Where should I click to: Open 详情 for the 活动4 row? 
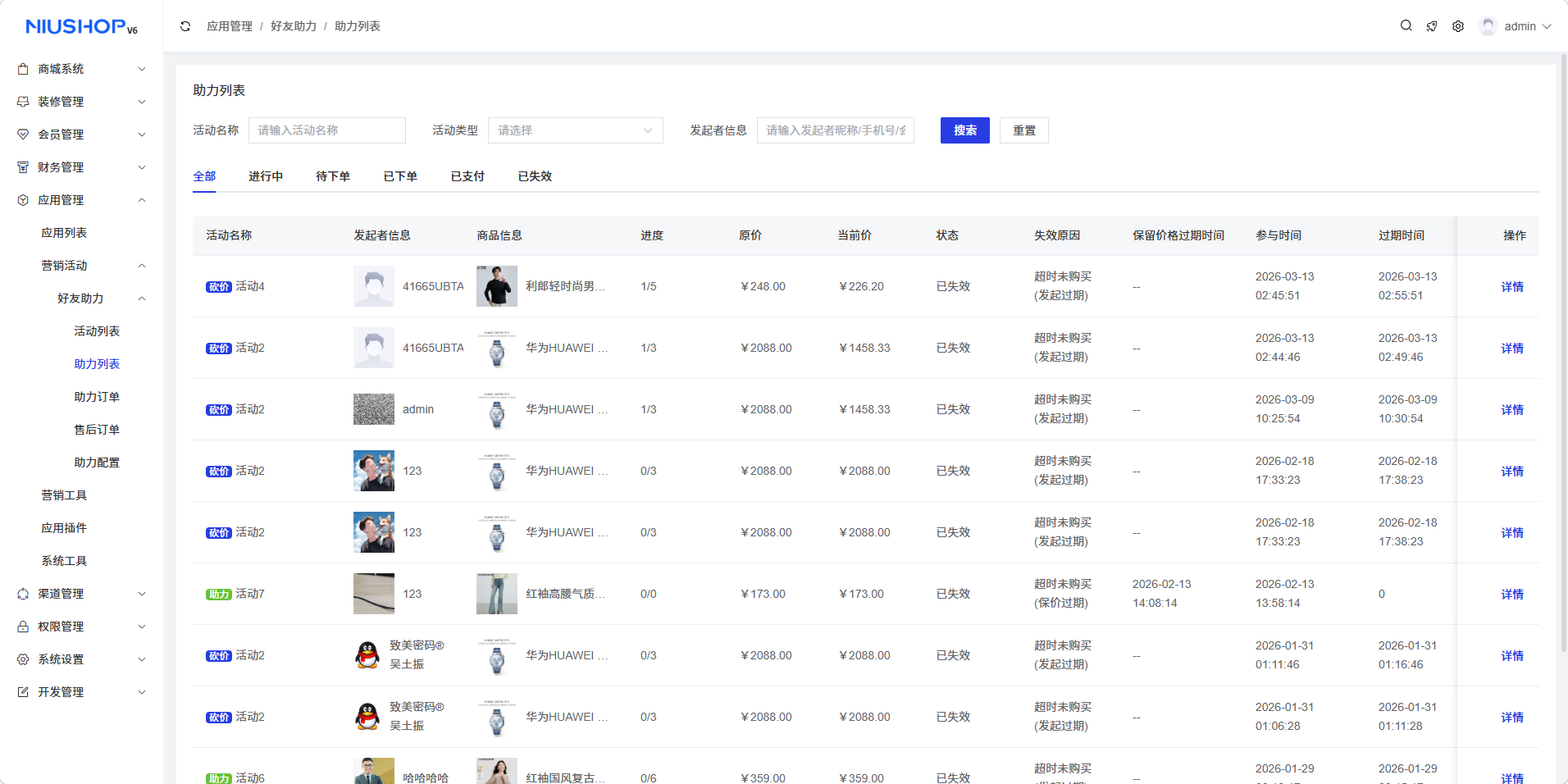pyautogui.click(x=1511, y=287)
